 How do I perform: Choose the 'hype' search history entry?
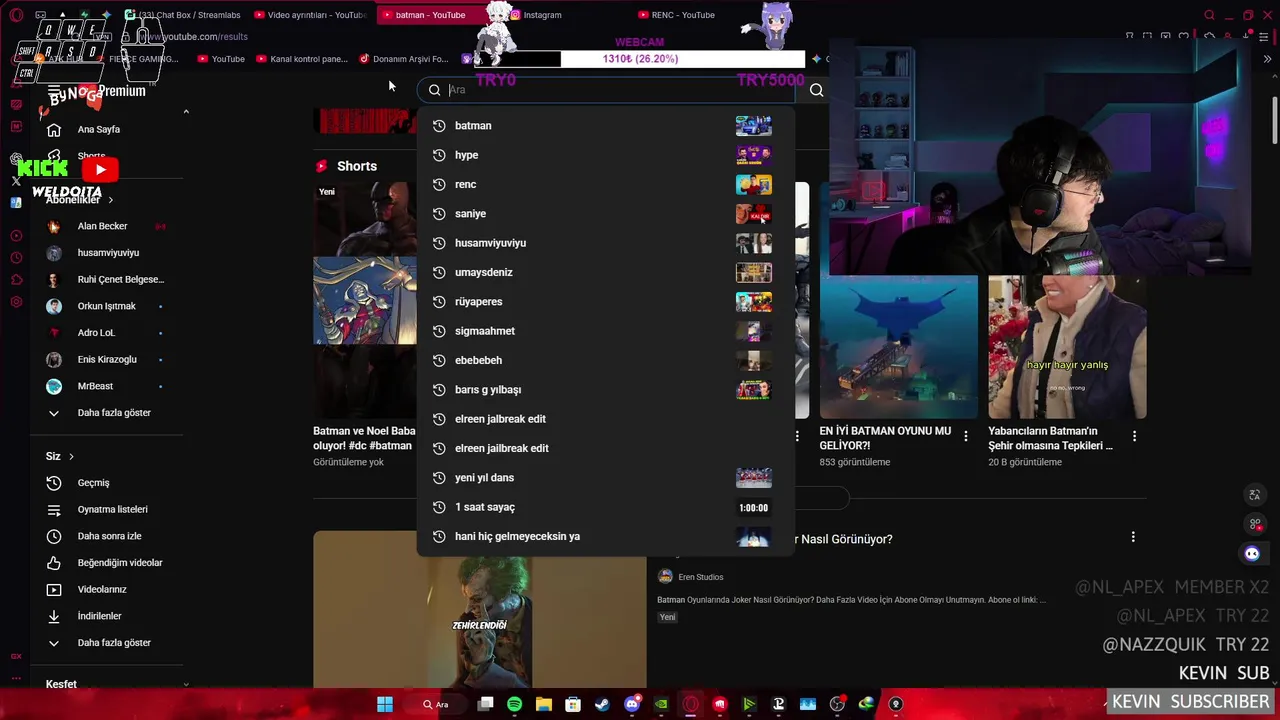click(x=606, y=155)
